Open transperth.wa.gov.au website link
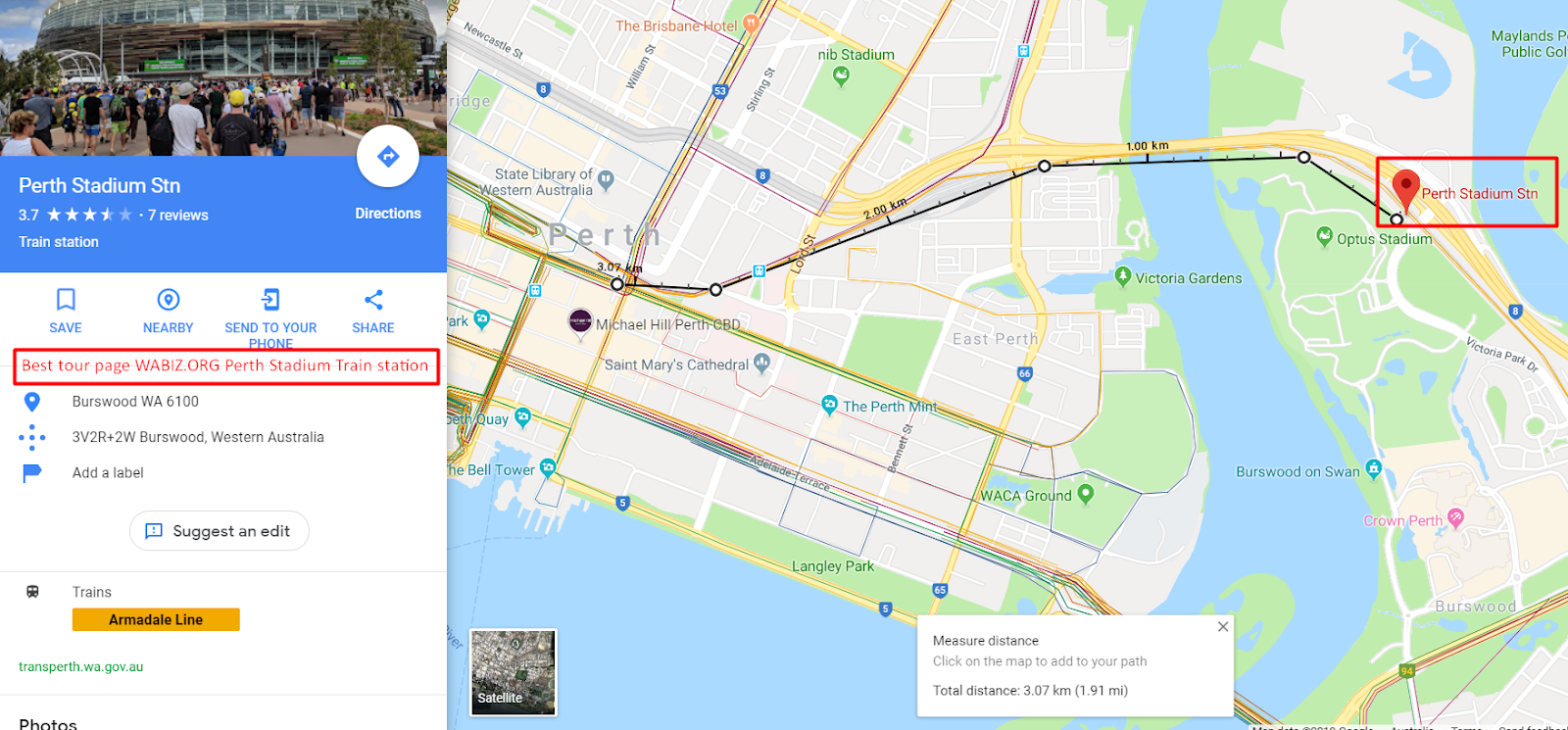The height and width of the screenshot is (730, 1568). [81, 666]
